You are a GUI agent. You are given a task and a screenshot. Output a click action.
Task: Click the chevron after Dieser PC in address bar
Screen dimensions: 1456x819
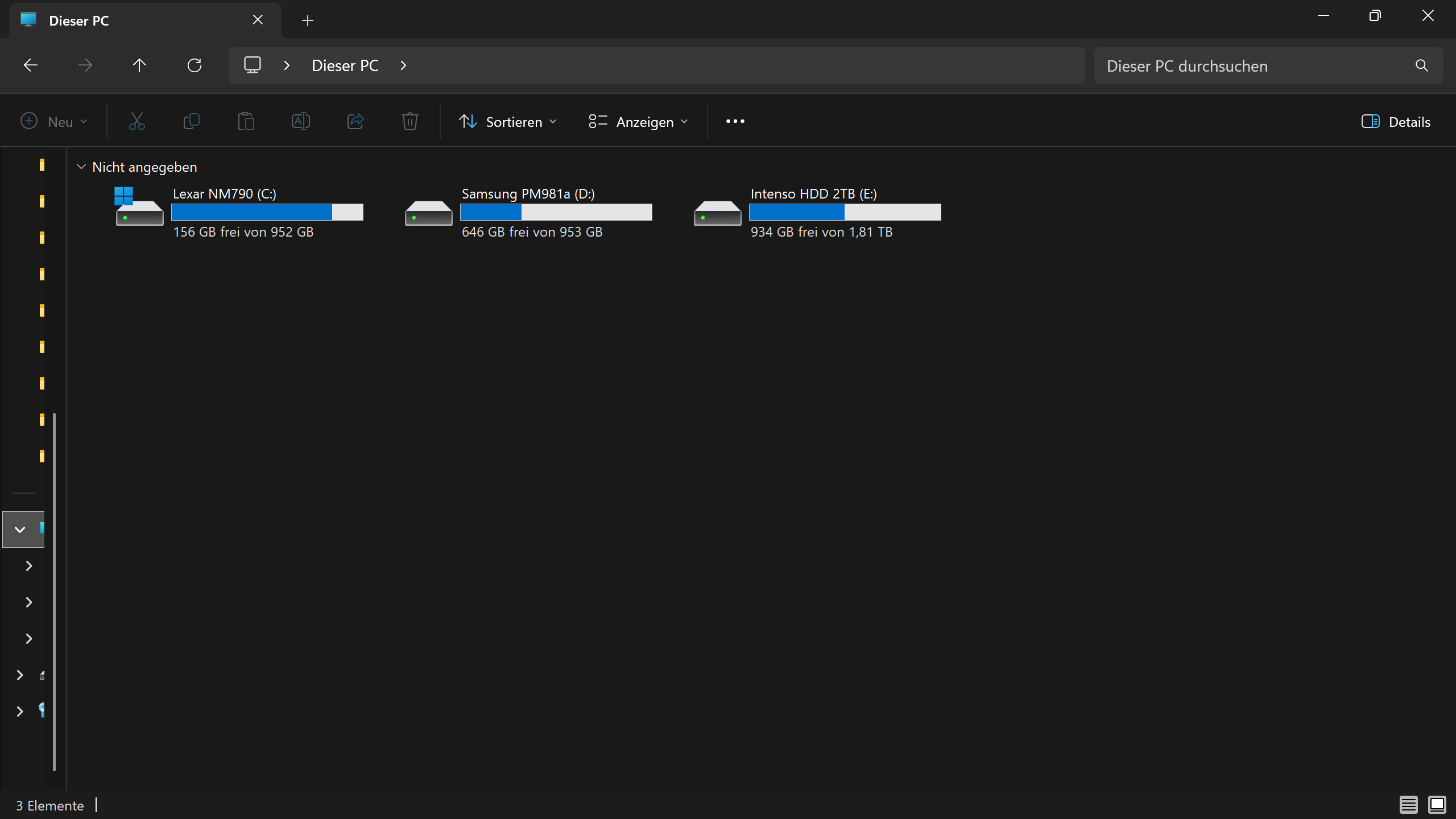[403, 65]
